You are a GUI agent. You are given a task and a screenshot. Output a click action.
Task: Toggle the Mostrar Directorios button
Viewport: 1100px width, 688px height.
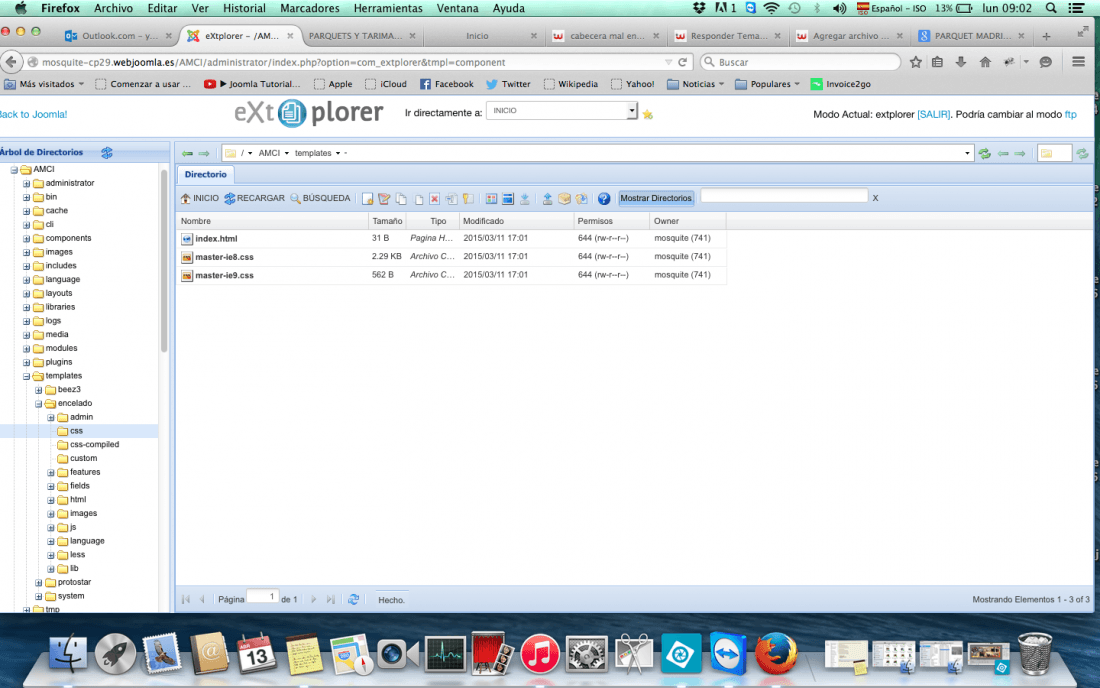(x=656, y=198)
